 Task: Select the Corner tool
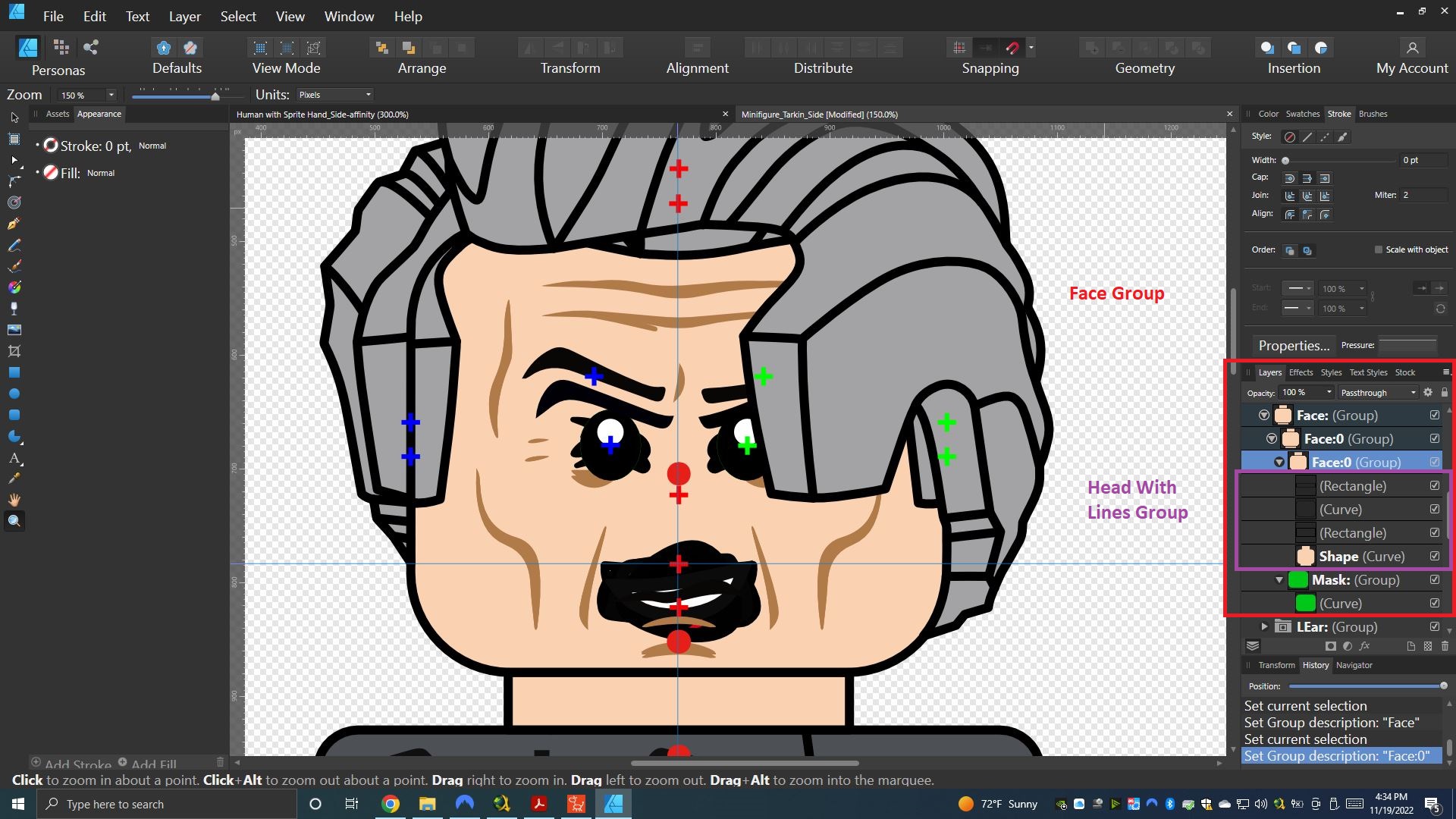tap(14, 181)
